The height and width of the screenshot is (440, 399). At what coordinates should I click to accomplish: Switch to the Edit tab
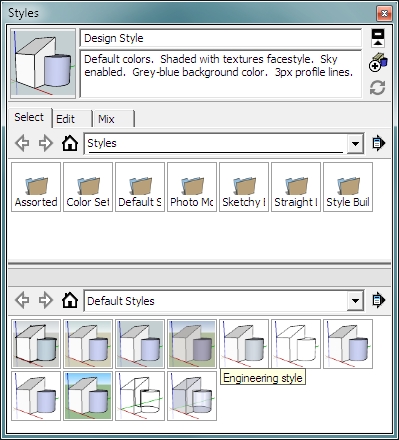[x=72, y=119]
